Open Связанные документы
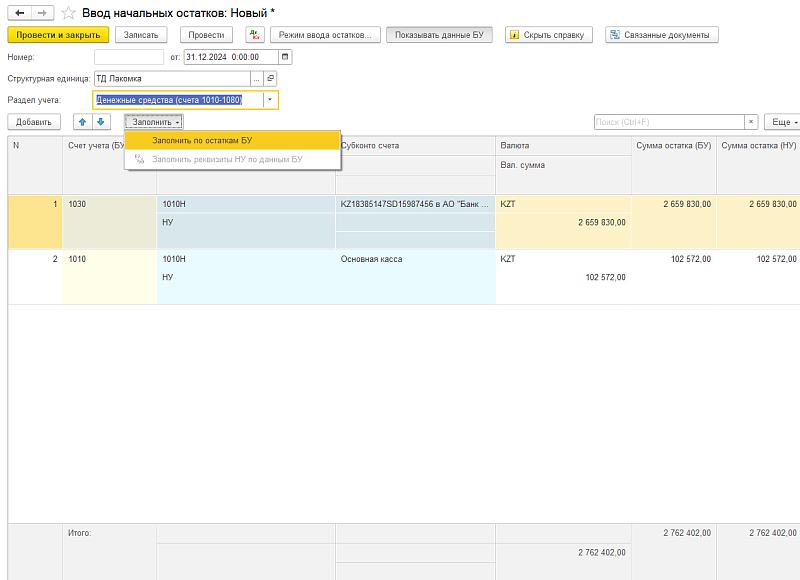The image size is (800, 580). [x=661, y=35]
